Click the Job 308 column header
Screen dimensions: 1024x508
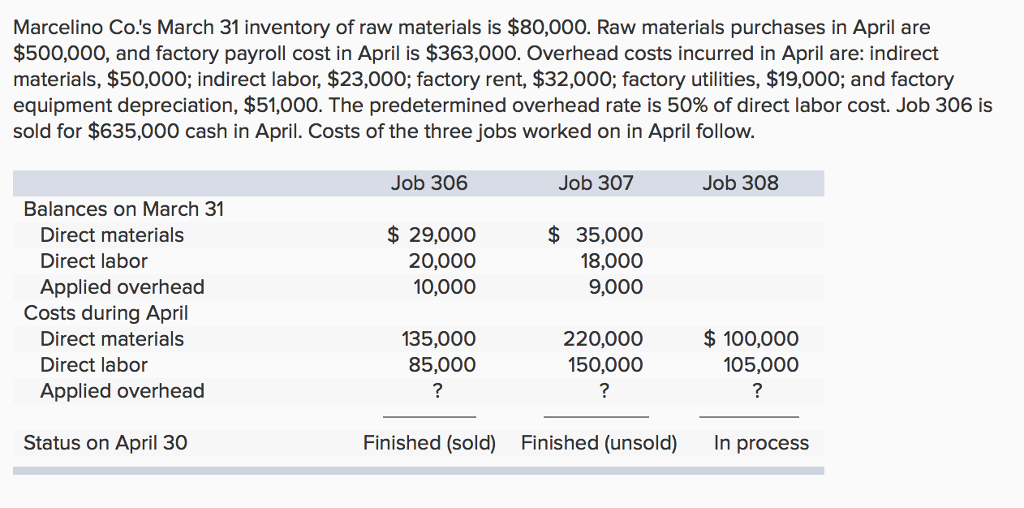740,183
